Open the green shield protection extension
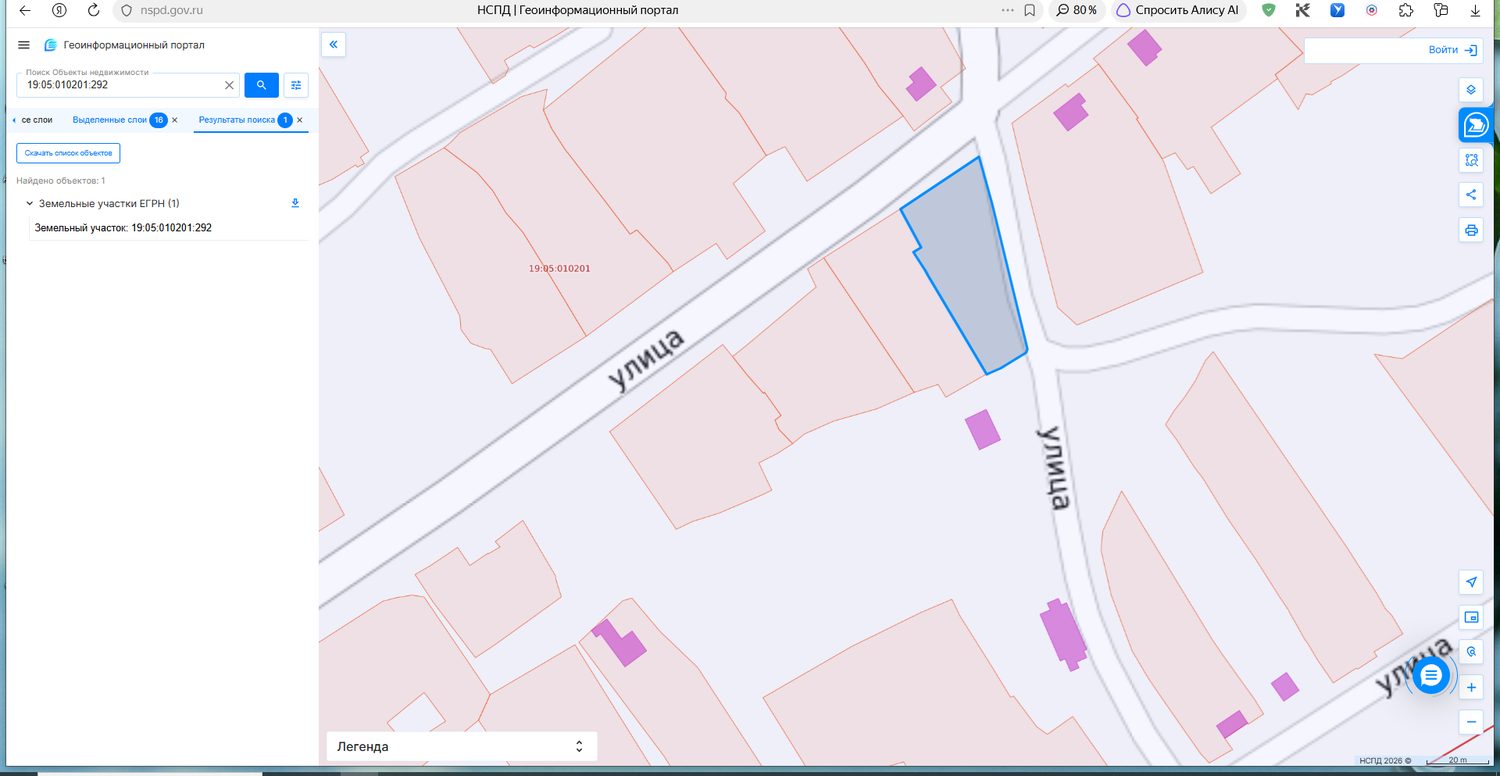Viewport: 1500px width, 776px height. [1269, 10]
